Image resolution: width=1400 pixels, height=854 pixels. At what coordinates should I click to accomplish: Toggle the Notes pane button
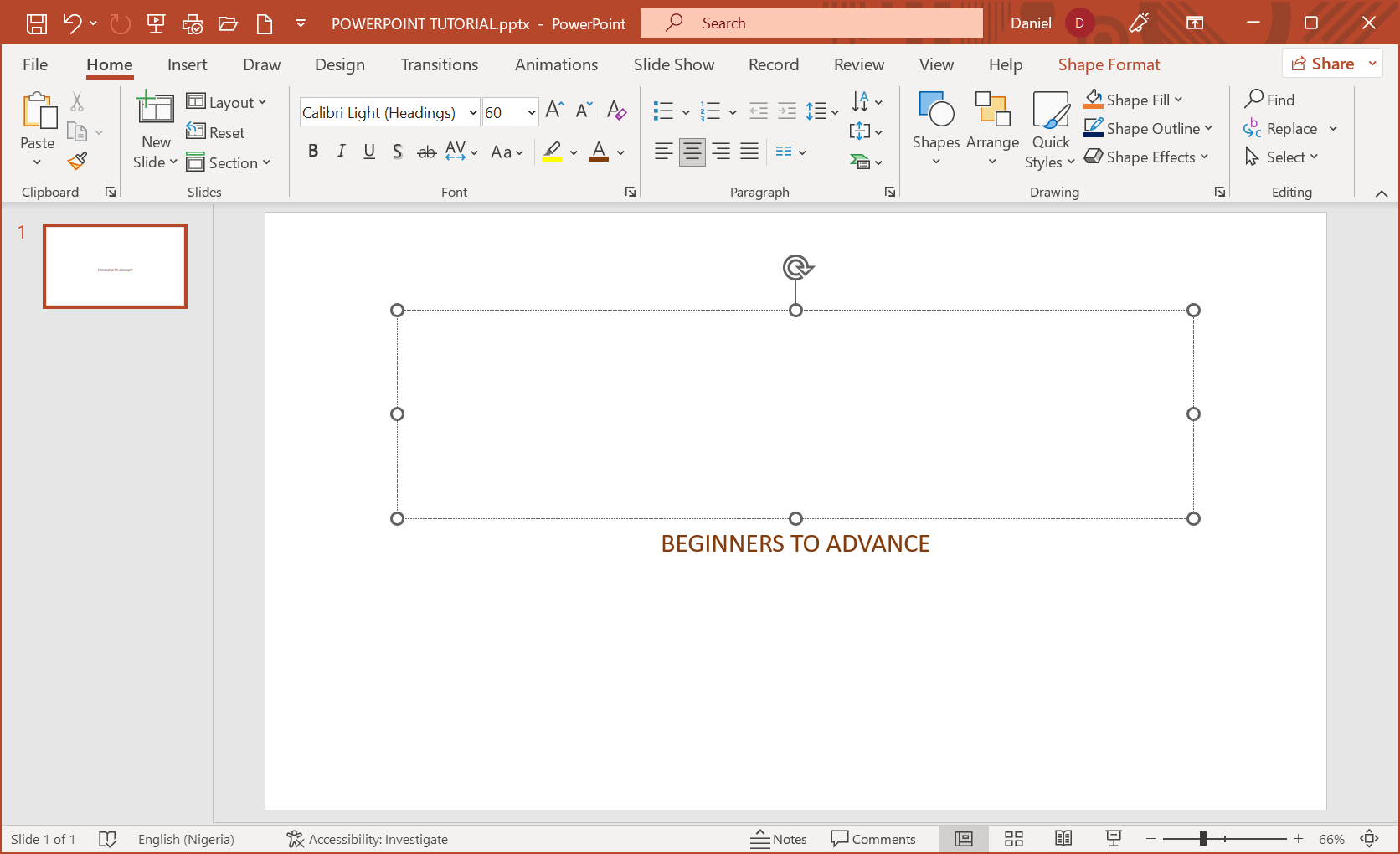[x=779, y=839]
